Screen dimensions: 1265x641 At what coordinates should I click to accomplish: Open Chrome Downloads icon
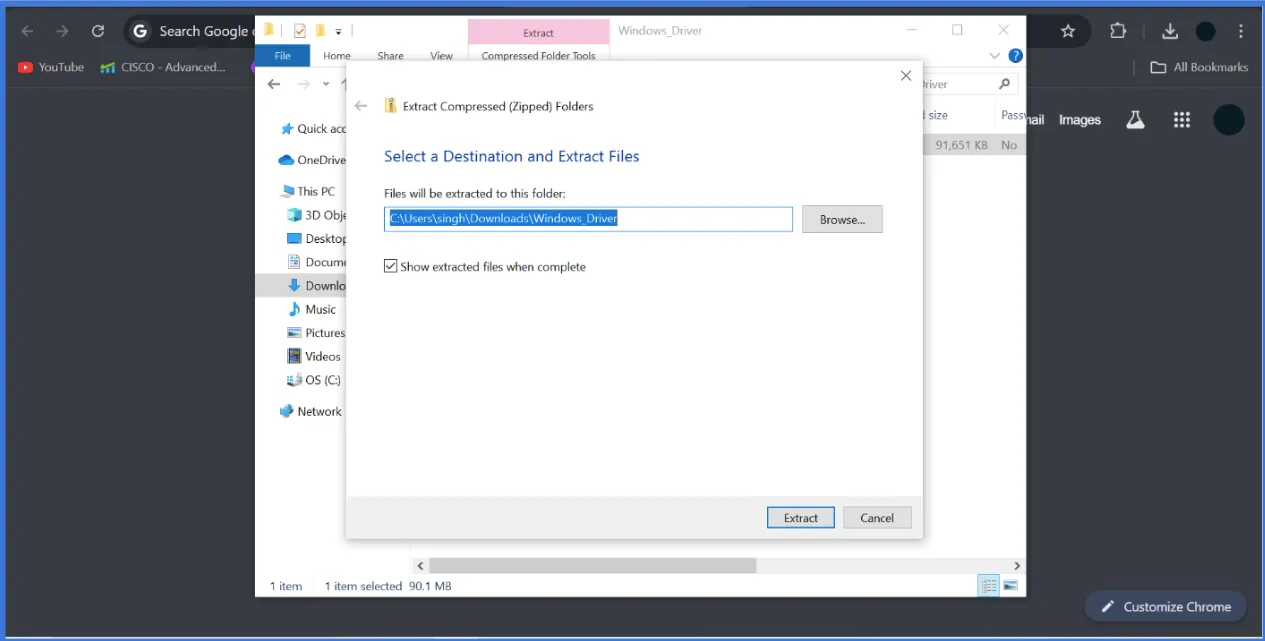pos(1170,31)
